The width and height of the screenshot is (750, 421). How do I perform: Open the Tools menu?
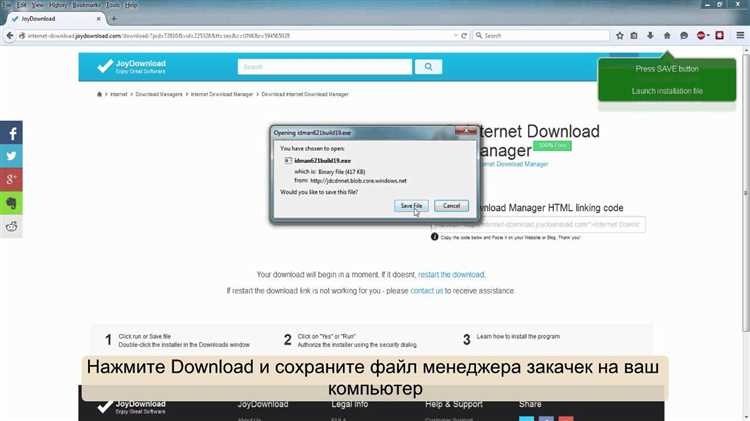point(113,5)
